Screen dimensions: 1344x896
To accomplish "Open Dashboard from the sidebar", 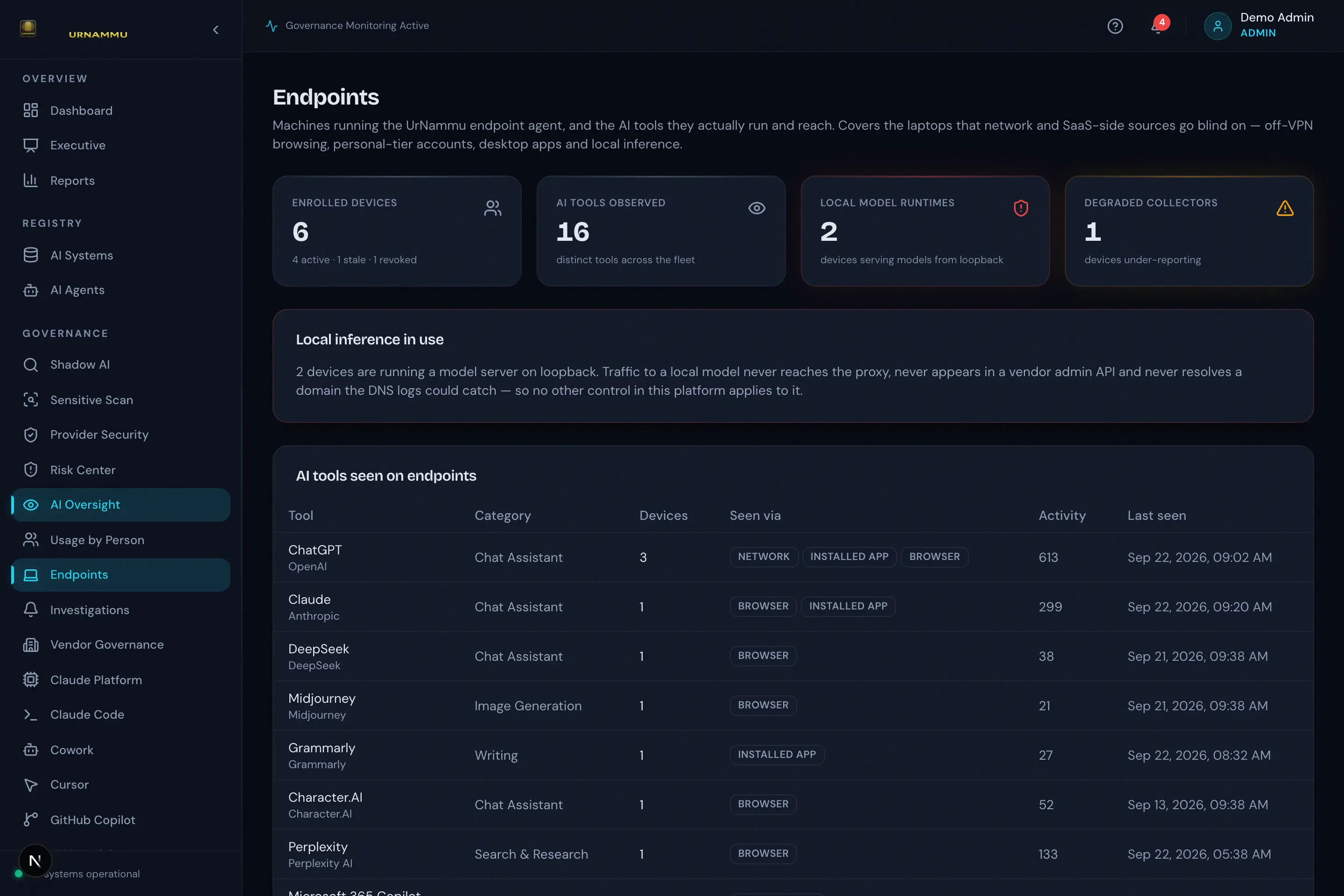I will 120,110.
